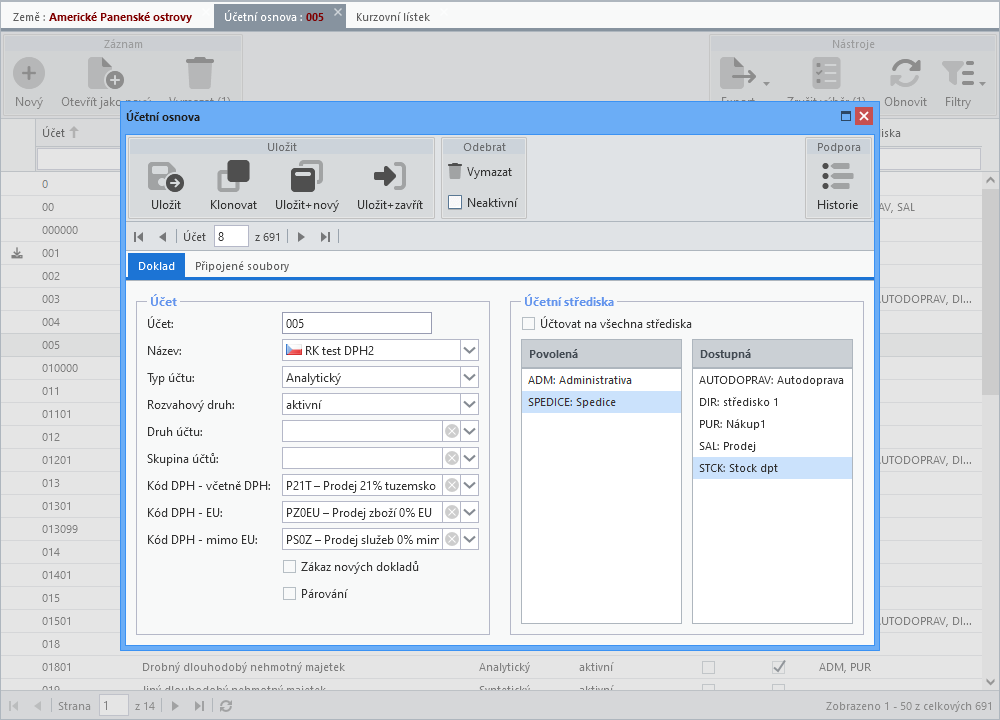Check Zákaz nových dokladů

coord(289,566)
